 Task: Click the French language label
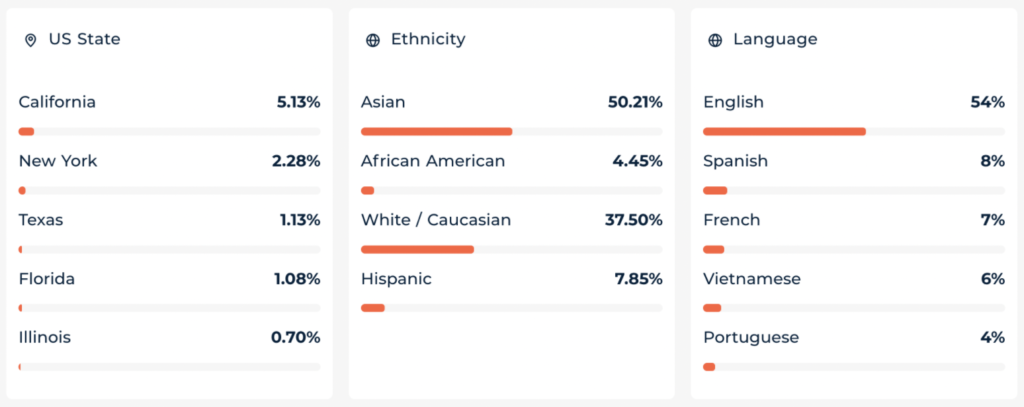tap(731, 220)
